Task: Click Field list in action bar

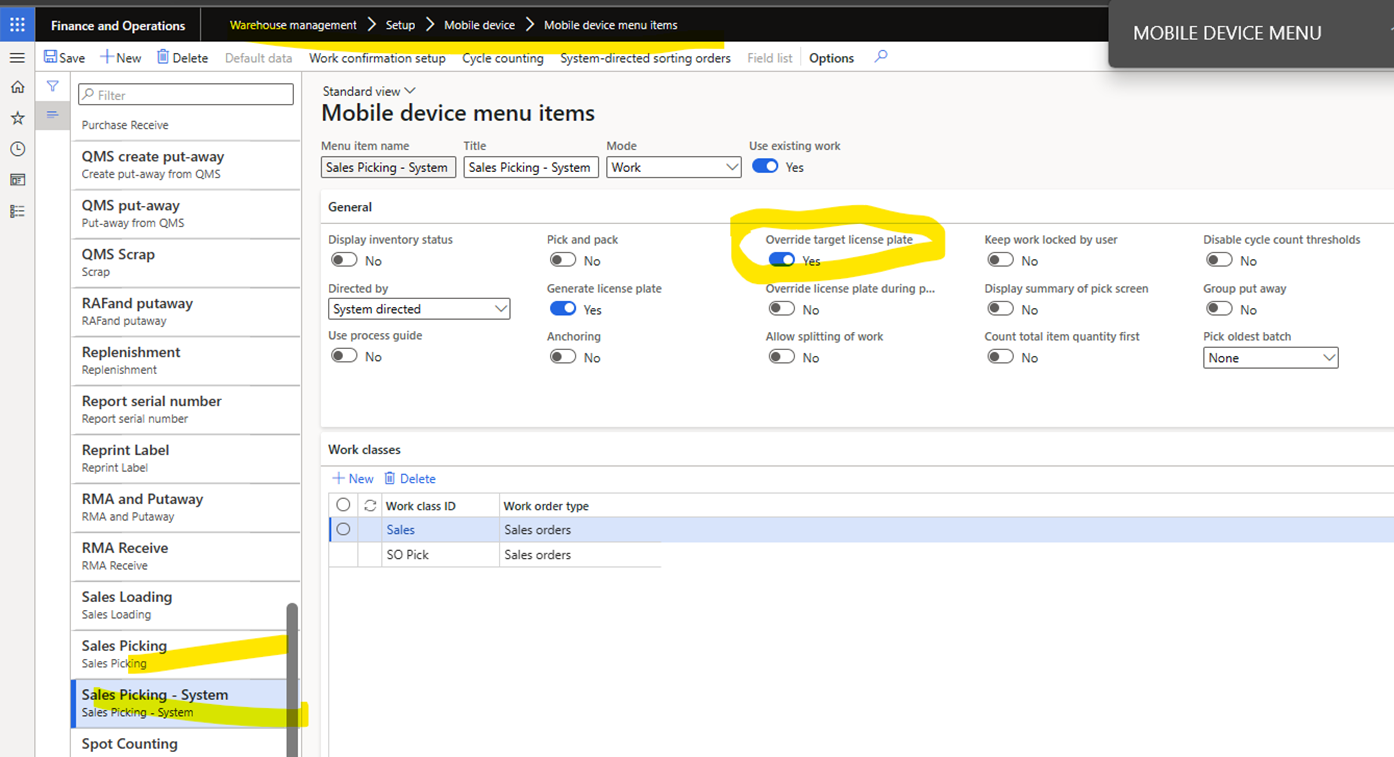Action: [x=769, y=58]
